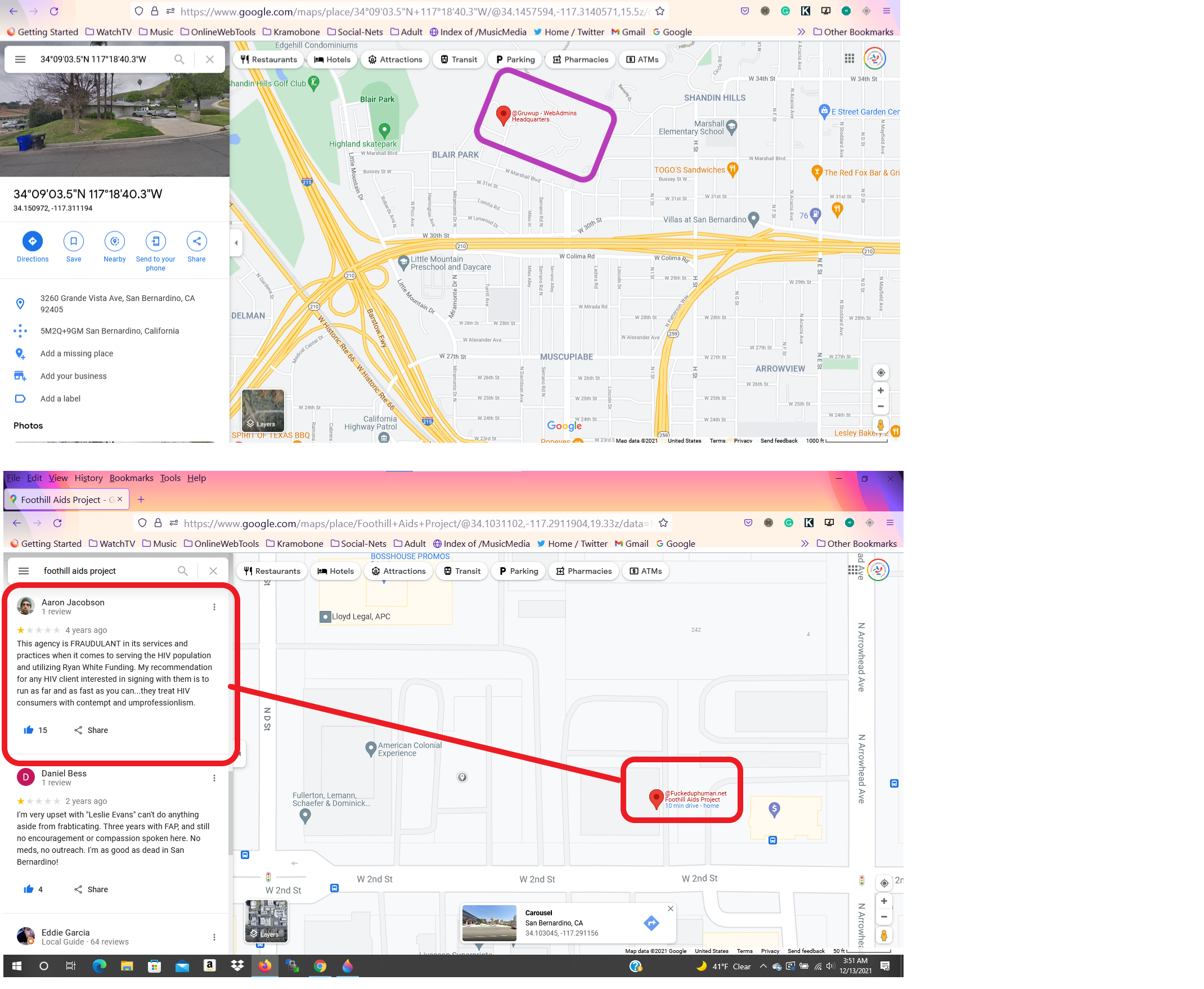Open Social-Nets bookmark folder in top window
Viewport: 1204px width, 989px height.
point(355,32)
